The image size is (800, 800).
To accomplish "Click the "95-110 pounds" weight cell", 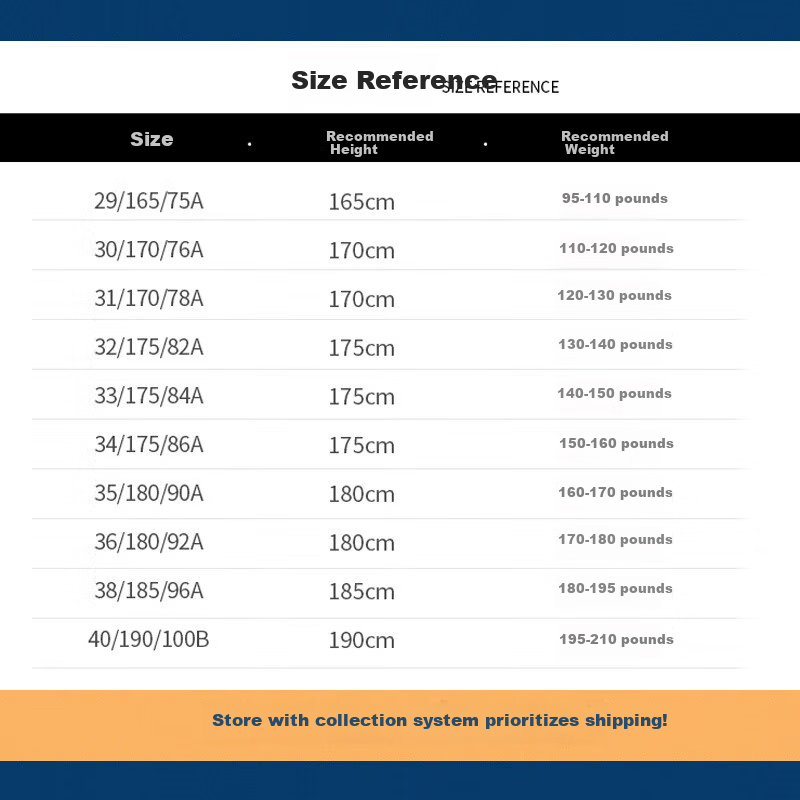I will pyautogui.click(x=614, y=198).
